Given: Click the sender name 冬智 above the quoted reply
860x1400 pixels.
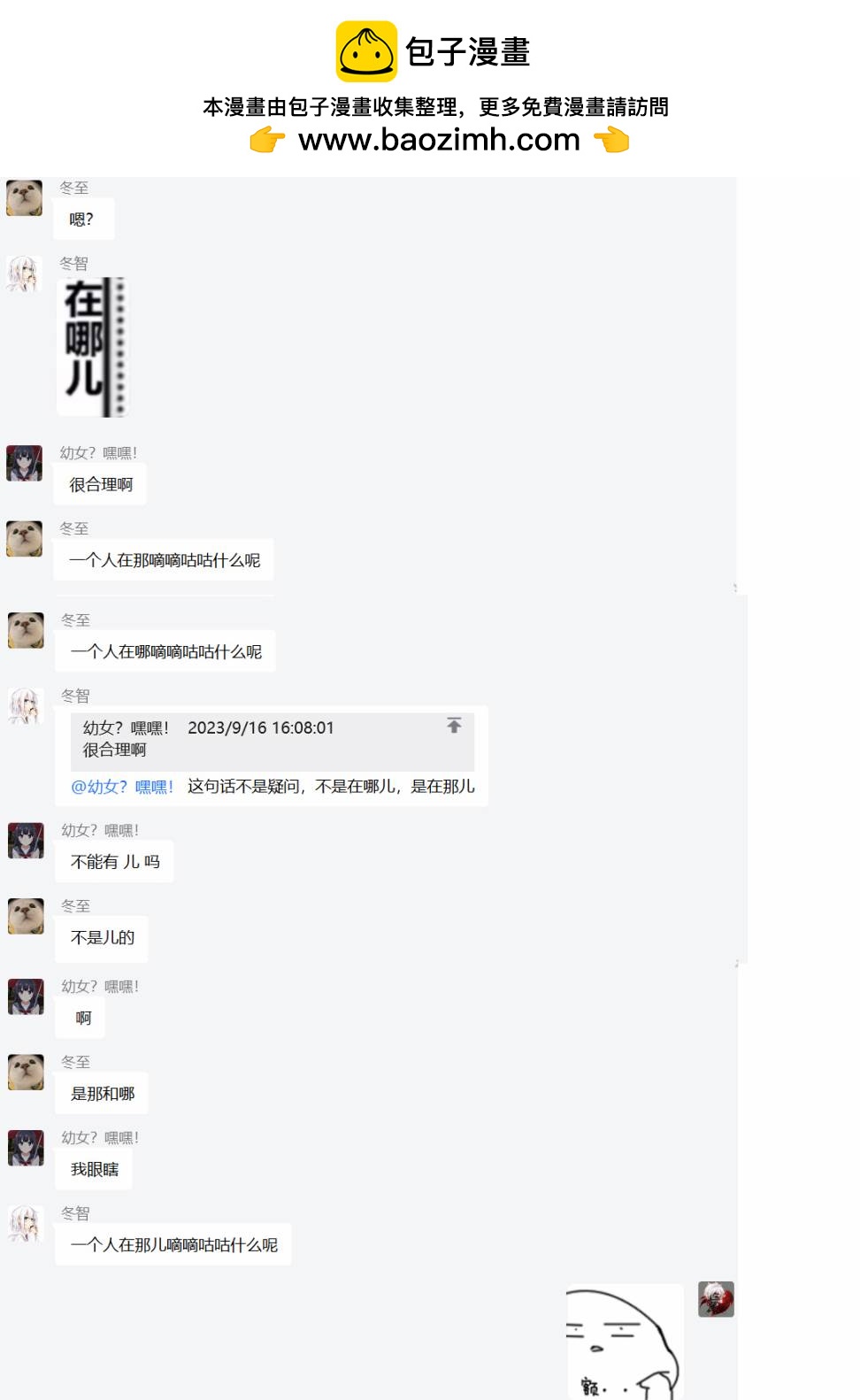Looking at the screenshot, I should click(x=75, y=696).
